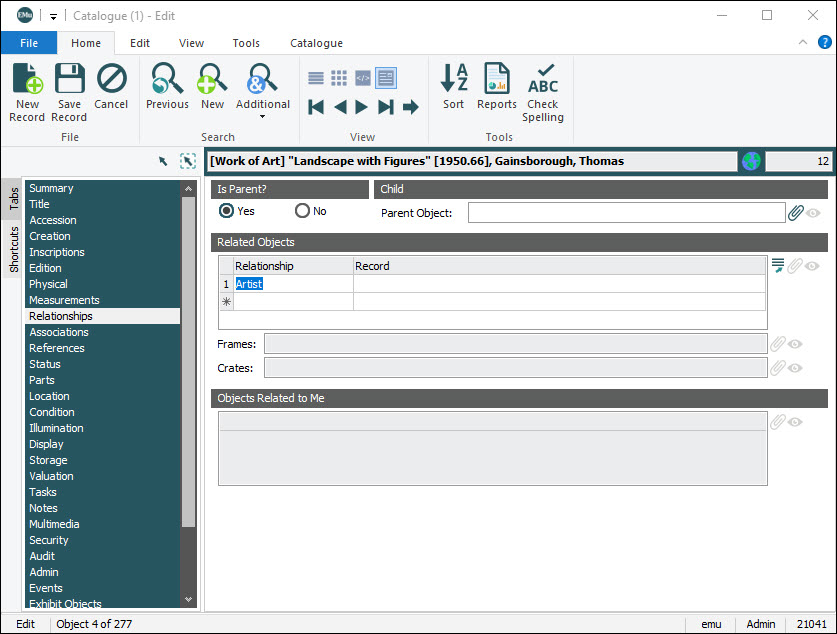Open the File menu
This screenshot has width=837, height=634.
29,43
